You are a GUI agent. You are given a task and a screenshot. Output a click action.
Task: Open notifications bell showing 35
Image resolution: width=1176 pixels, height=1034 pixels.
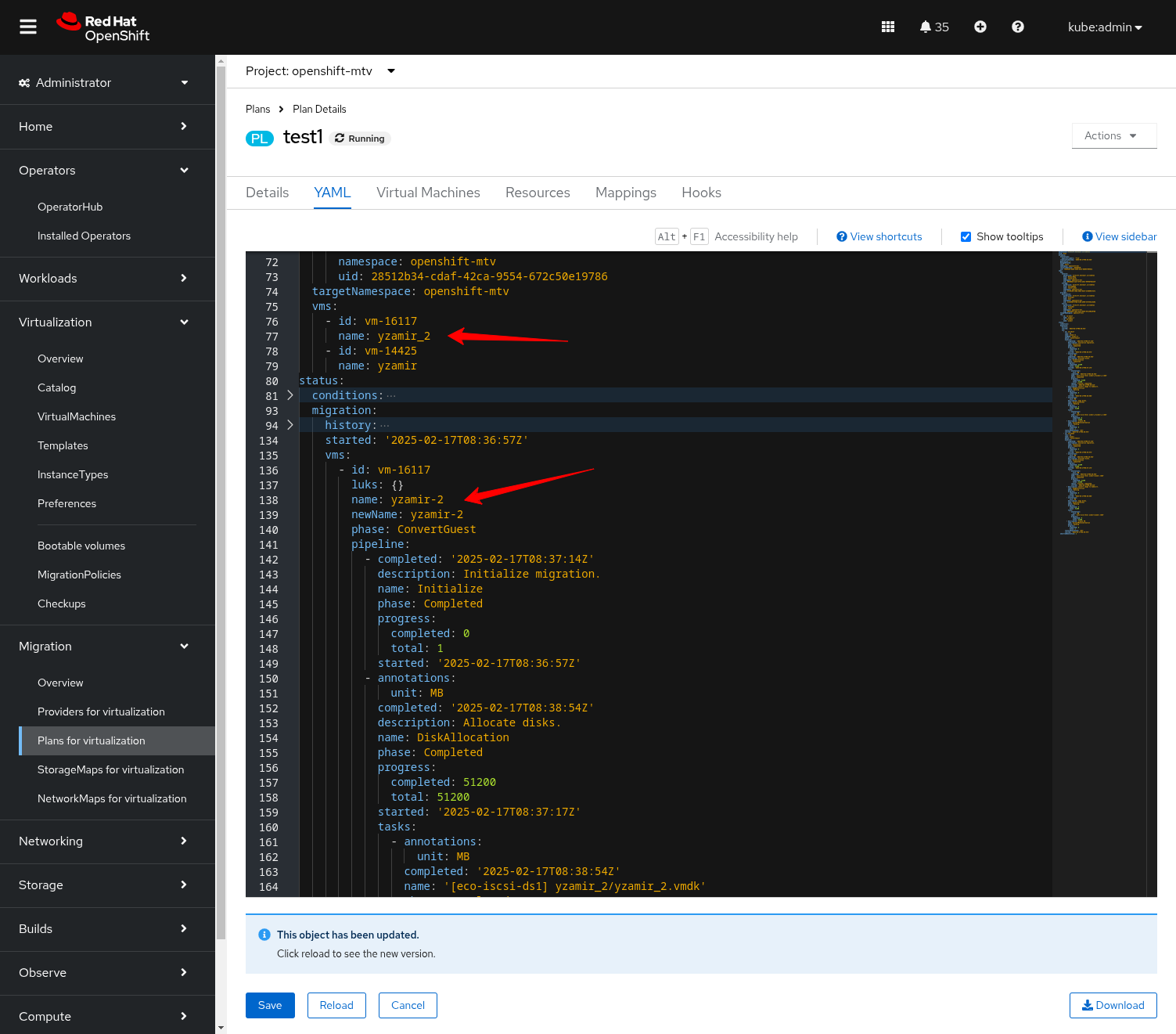pos(934,27)
